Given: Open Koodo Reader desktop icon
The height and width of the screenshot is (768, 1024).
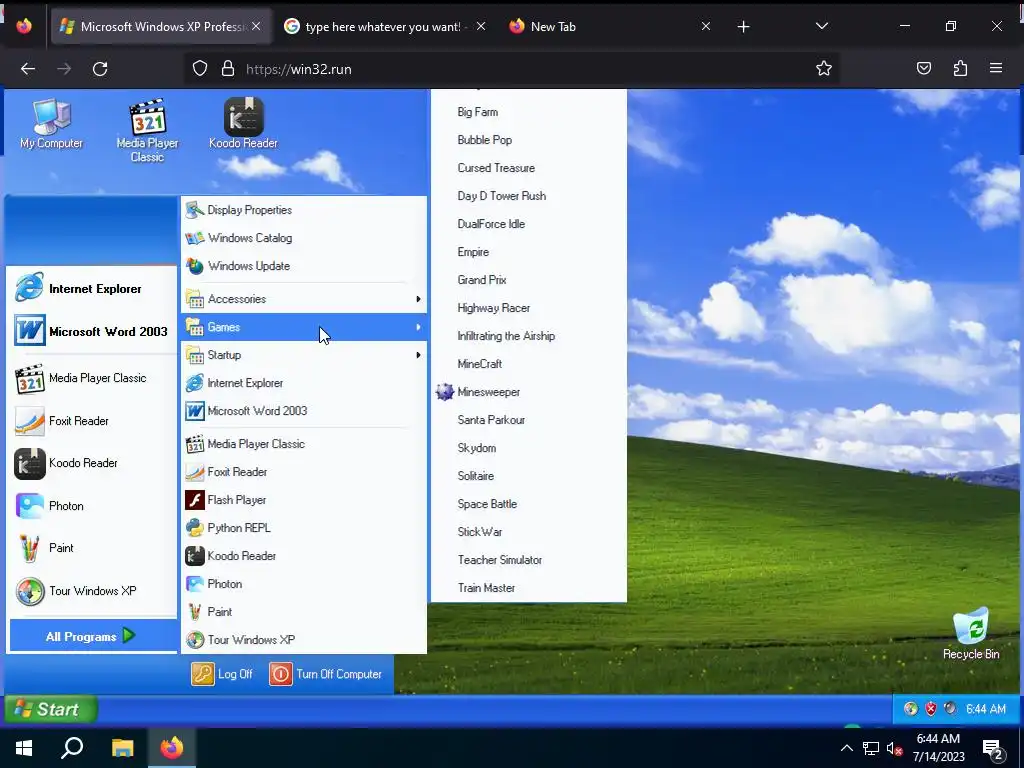Looking at the screenshot, I should [x=243, y=124].
